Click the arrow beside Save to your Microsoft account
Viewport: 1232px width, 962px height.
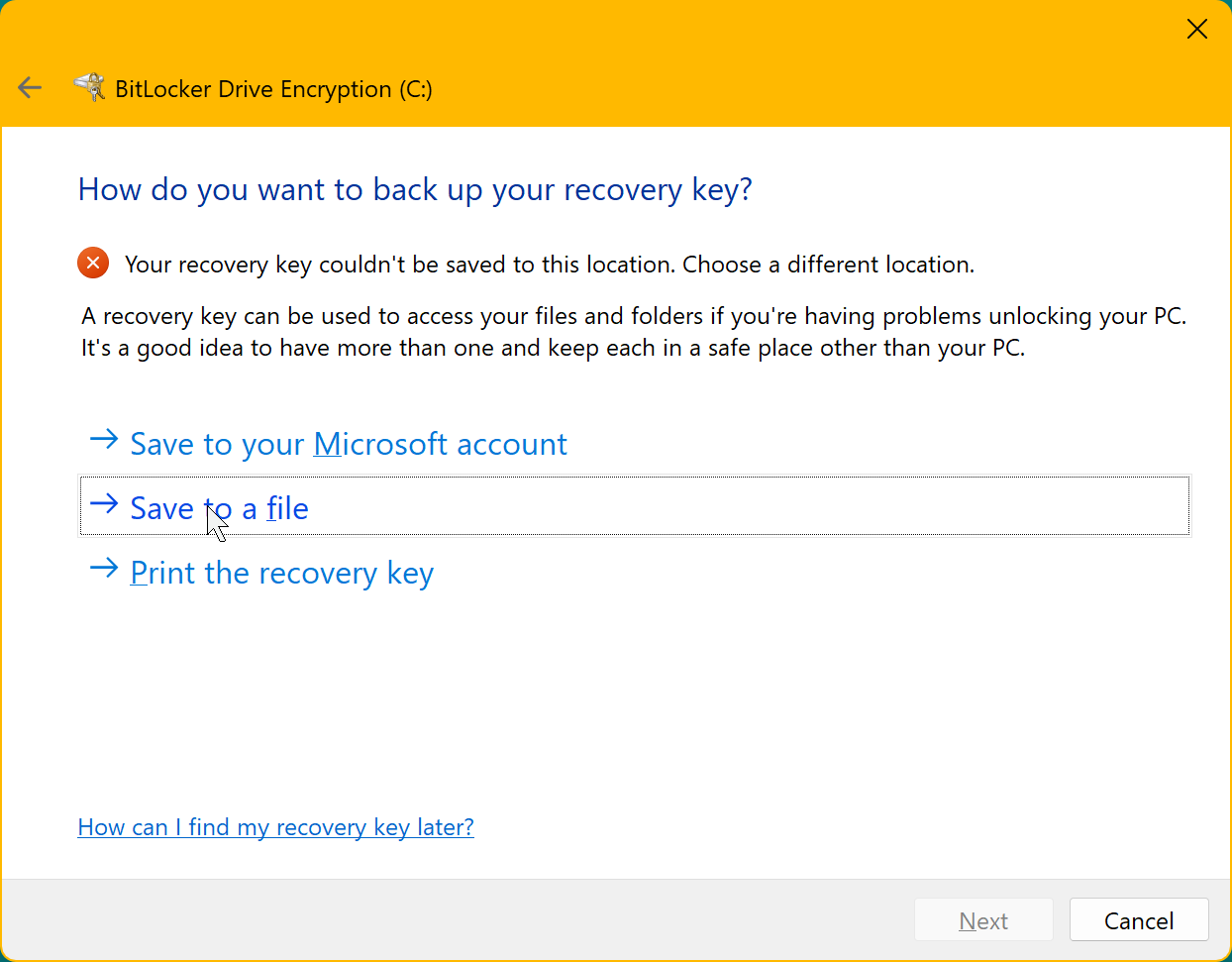click(x=104, y=440)
